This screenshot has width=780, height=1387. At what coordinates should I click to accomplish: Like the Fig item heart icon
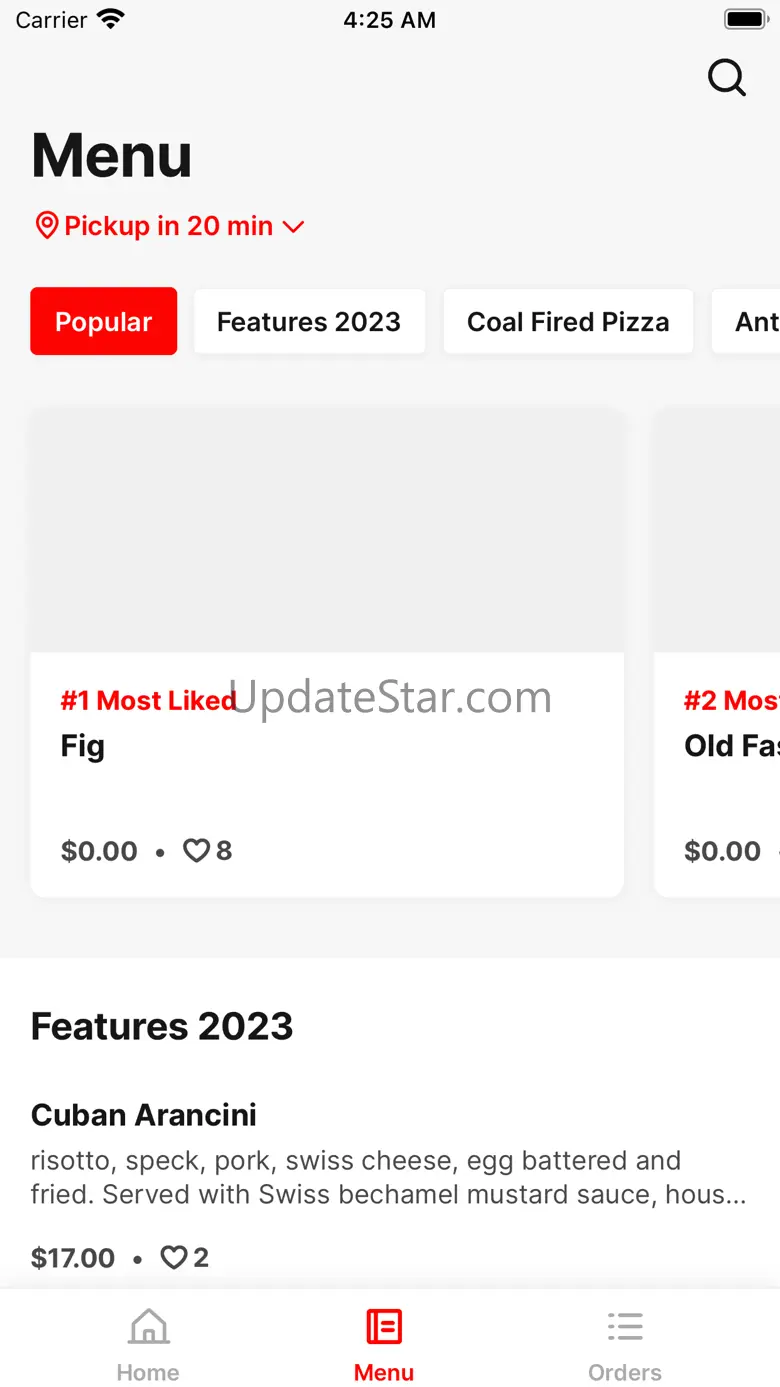(x=196, y=851)
